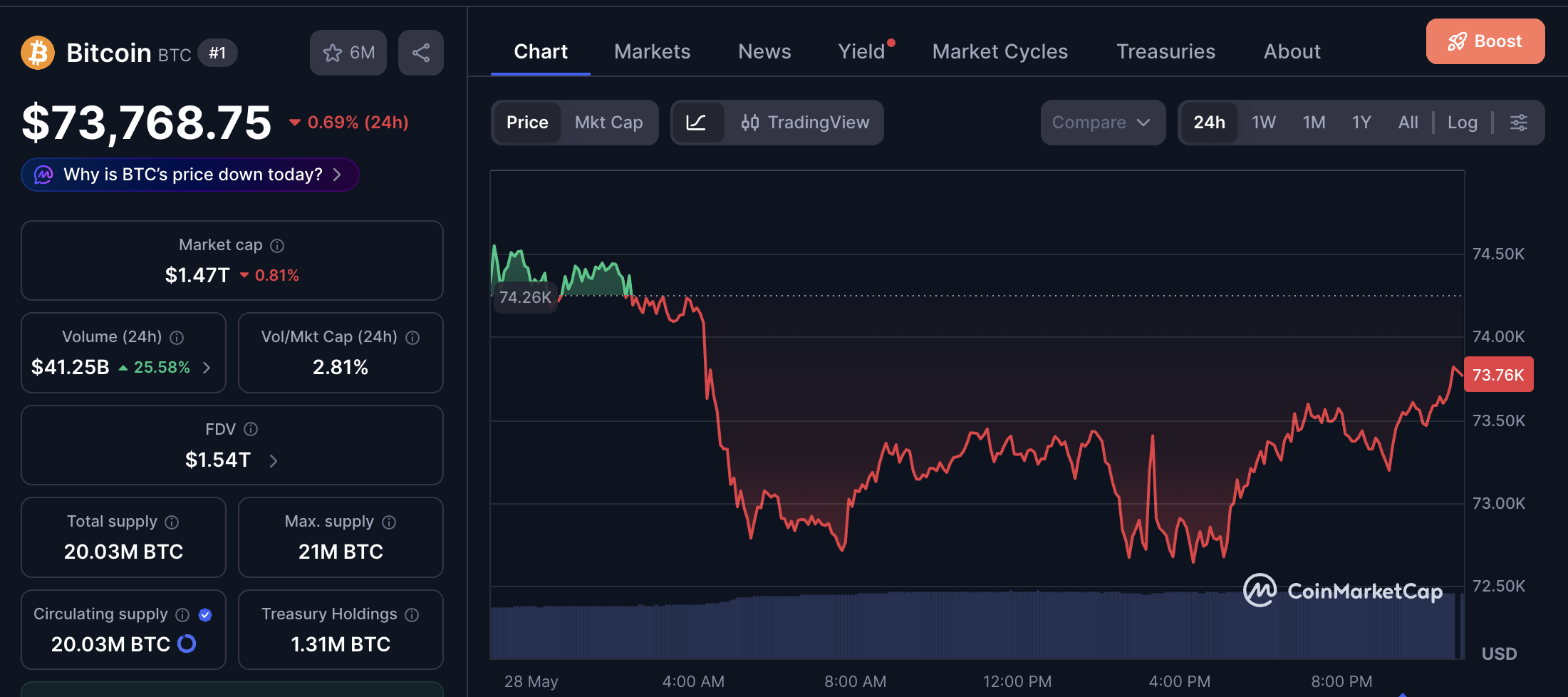Screen dimensions: 1568x697
Task: Select the 1M time range
Action: 1314,123
